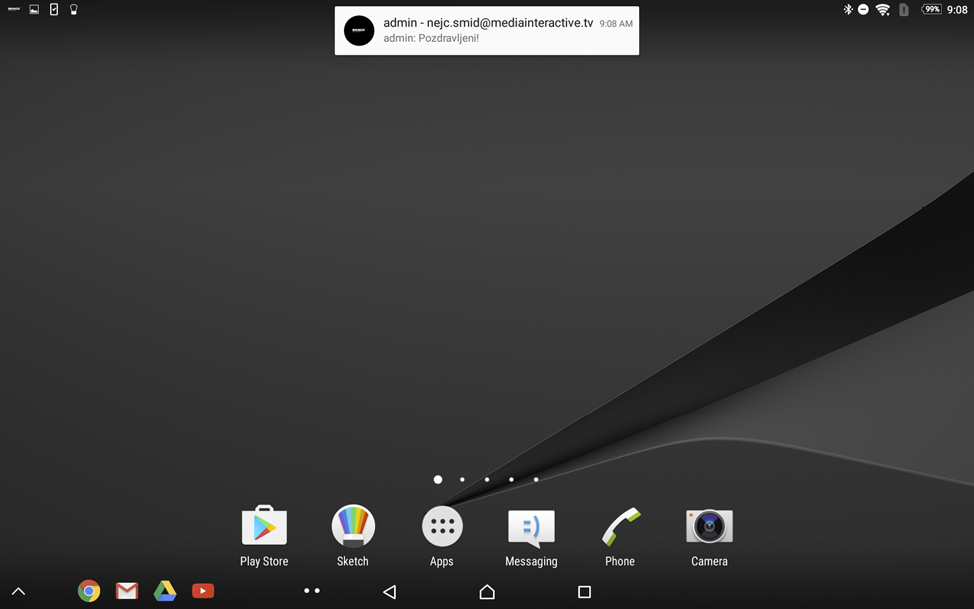Launch Chrome from the bottom bar
974x609 pixels.
89,591
